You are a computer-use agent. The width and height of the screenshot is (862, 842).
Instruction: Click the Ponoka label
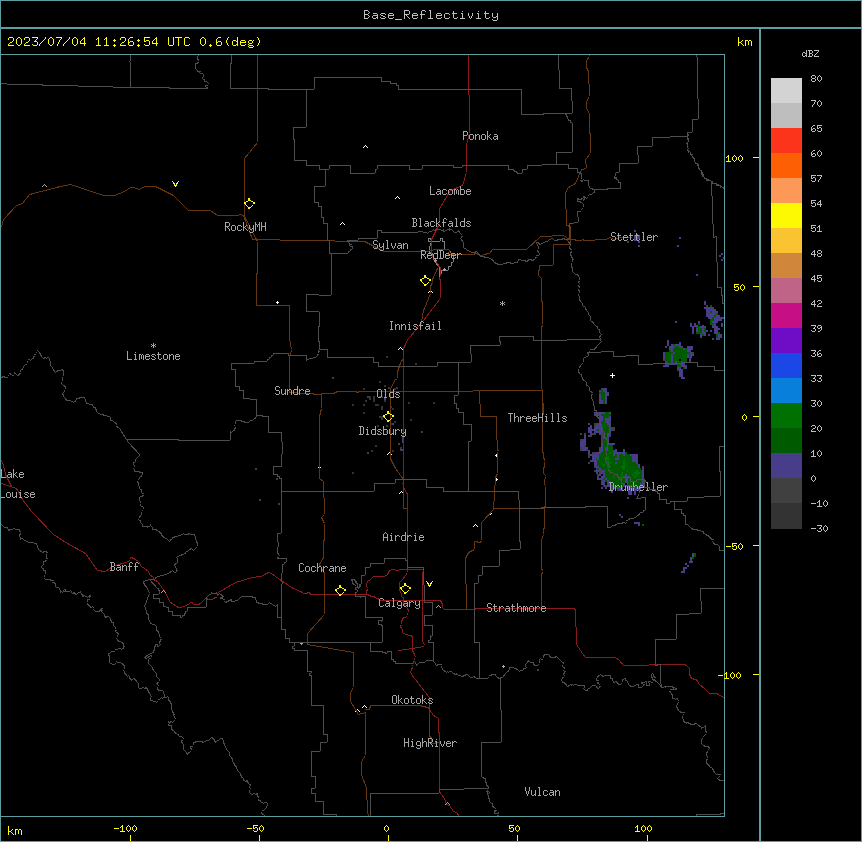click(x=480, y=136)
